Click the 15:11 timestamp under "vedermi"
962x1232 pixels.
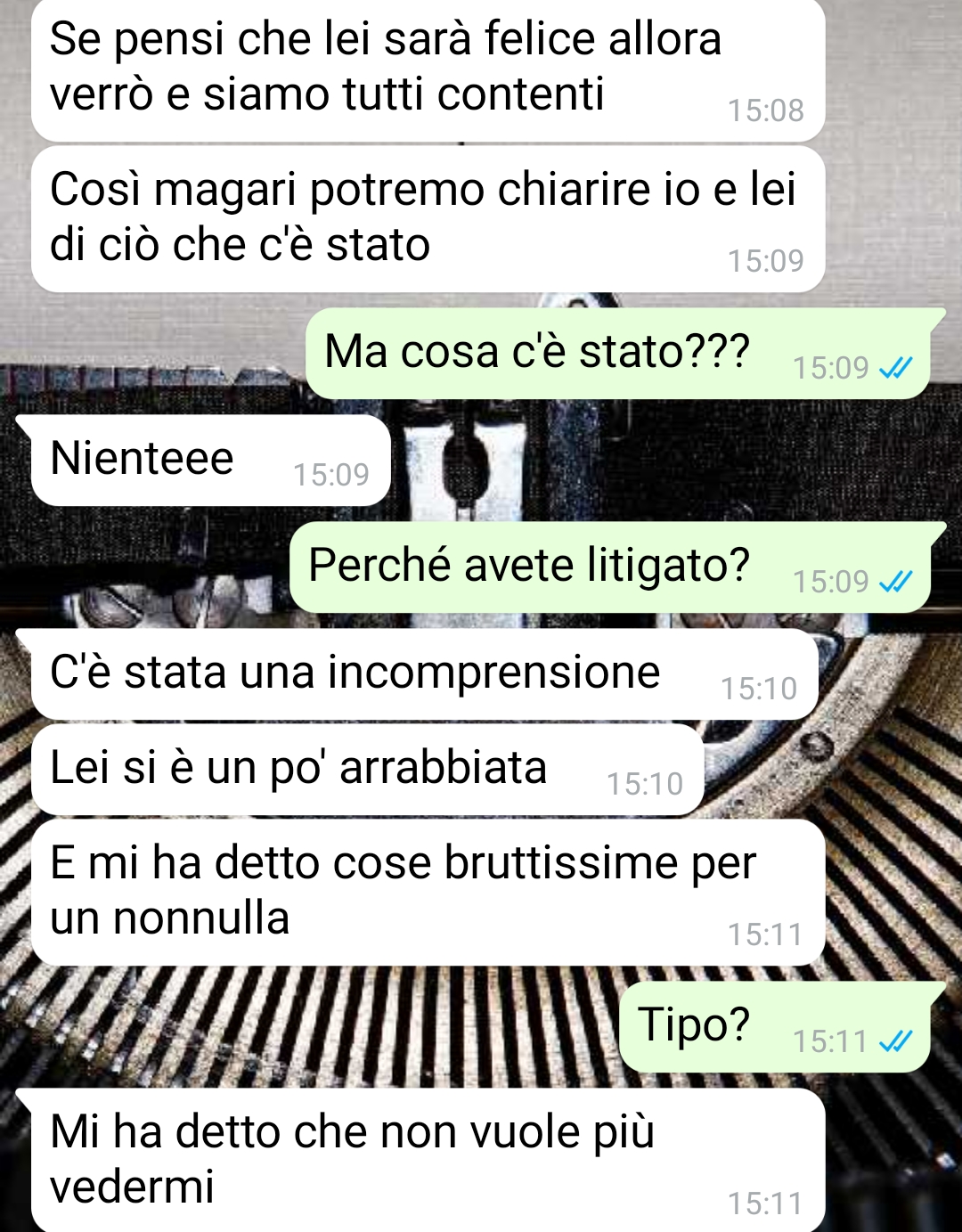pyautogui.click(x=765, y=1203)
